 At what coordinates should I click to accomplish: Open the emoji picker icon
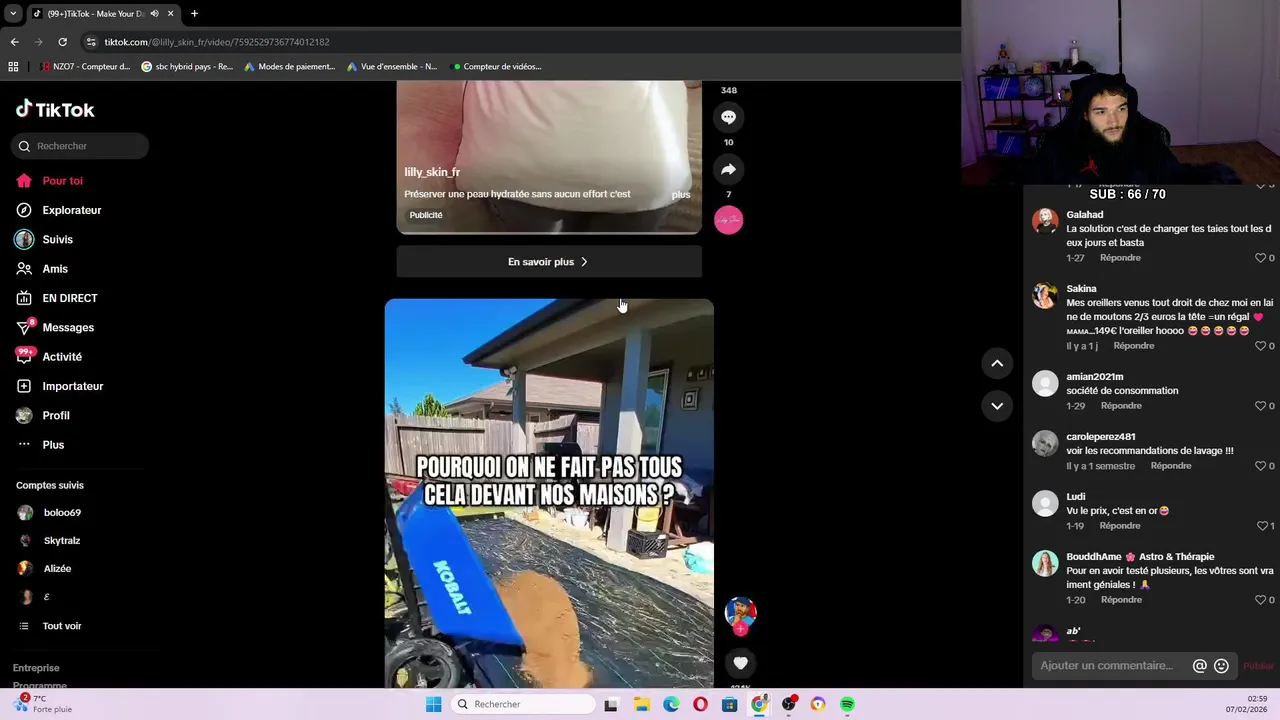click(x=1221, y=666)
